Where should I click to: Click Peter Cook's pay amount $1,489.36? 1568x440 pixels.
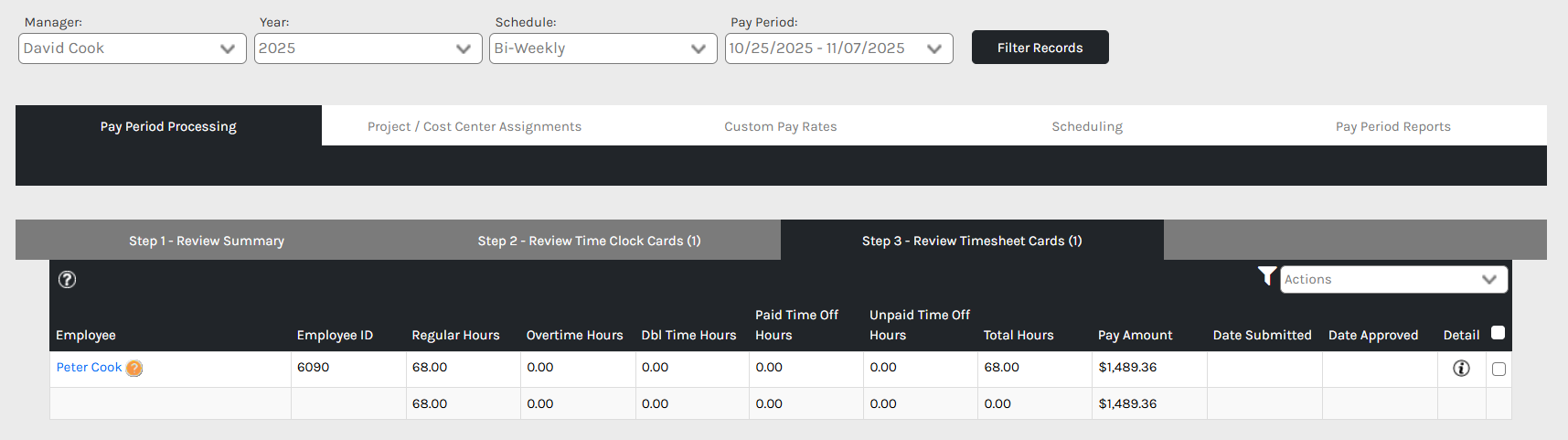click(1149, 370)
